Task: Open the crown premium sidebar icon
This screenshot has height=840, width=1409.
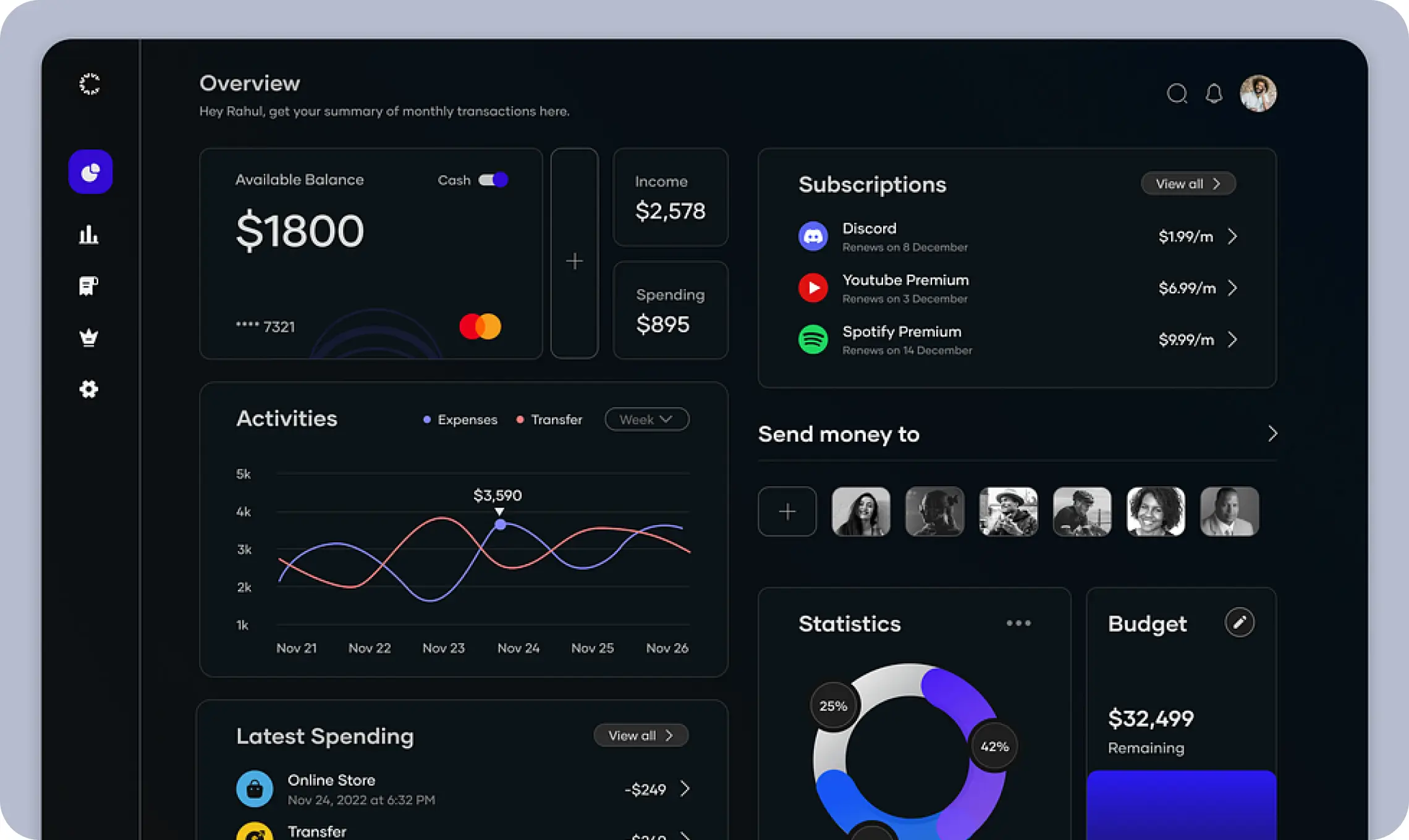Action: (89, 337)
